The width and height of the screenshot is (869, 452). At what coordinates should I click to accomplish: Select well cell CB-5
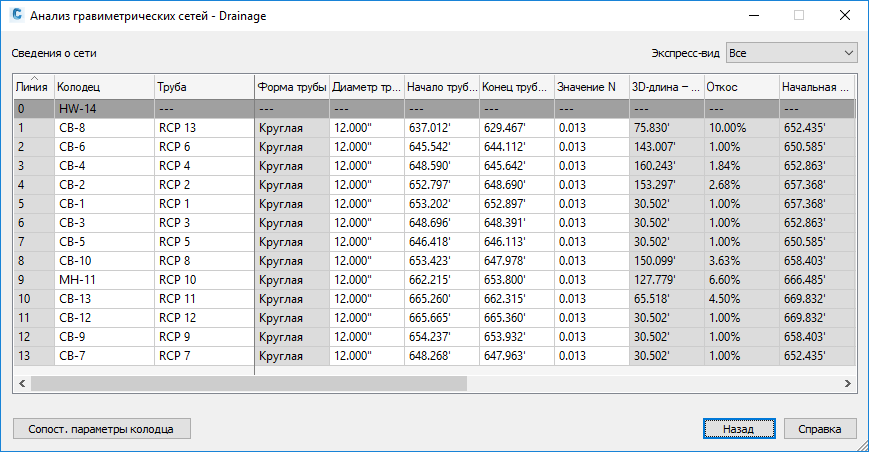pos(104,242)
